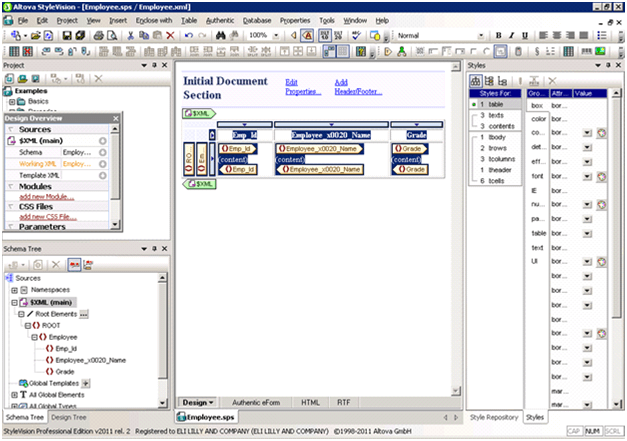Click the Global Templates plus button

tap(86, 383)
